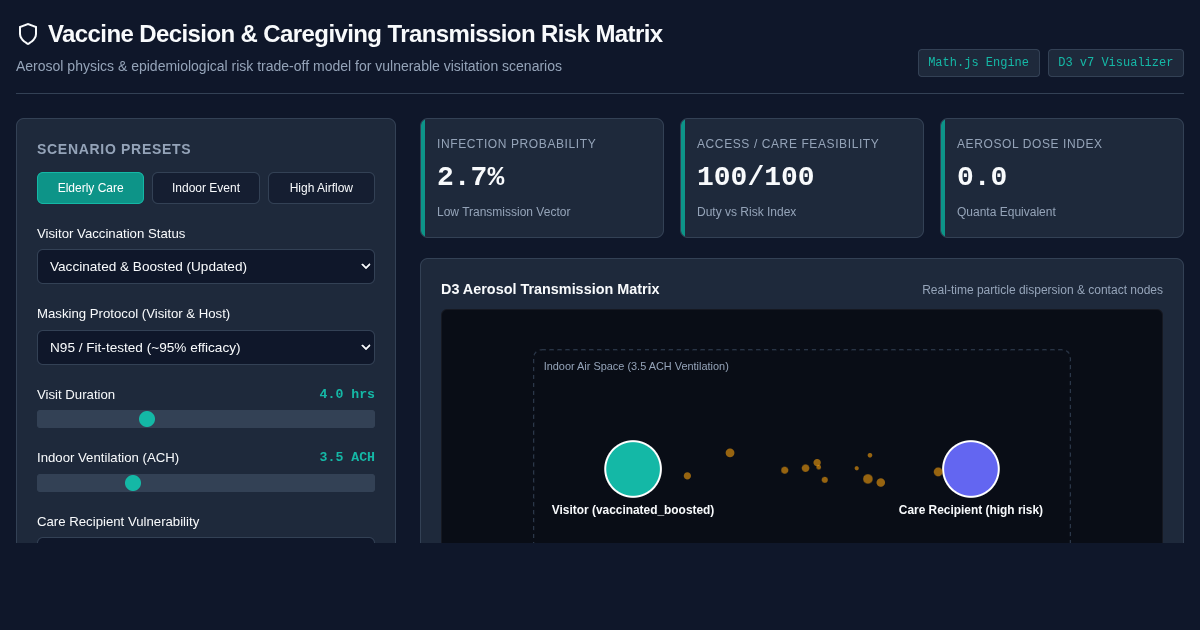Click the Duty vs Risk Index text
1200x630 pixels.
pyautogui.click(x=747, y=212)
